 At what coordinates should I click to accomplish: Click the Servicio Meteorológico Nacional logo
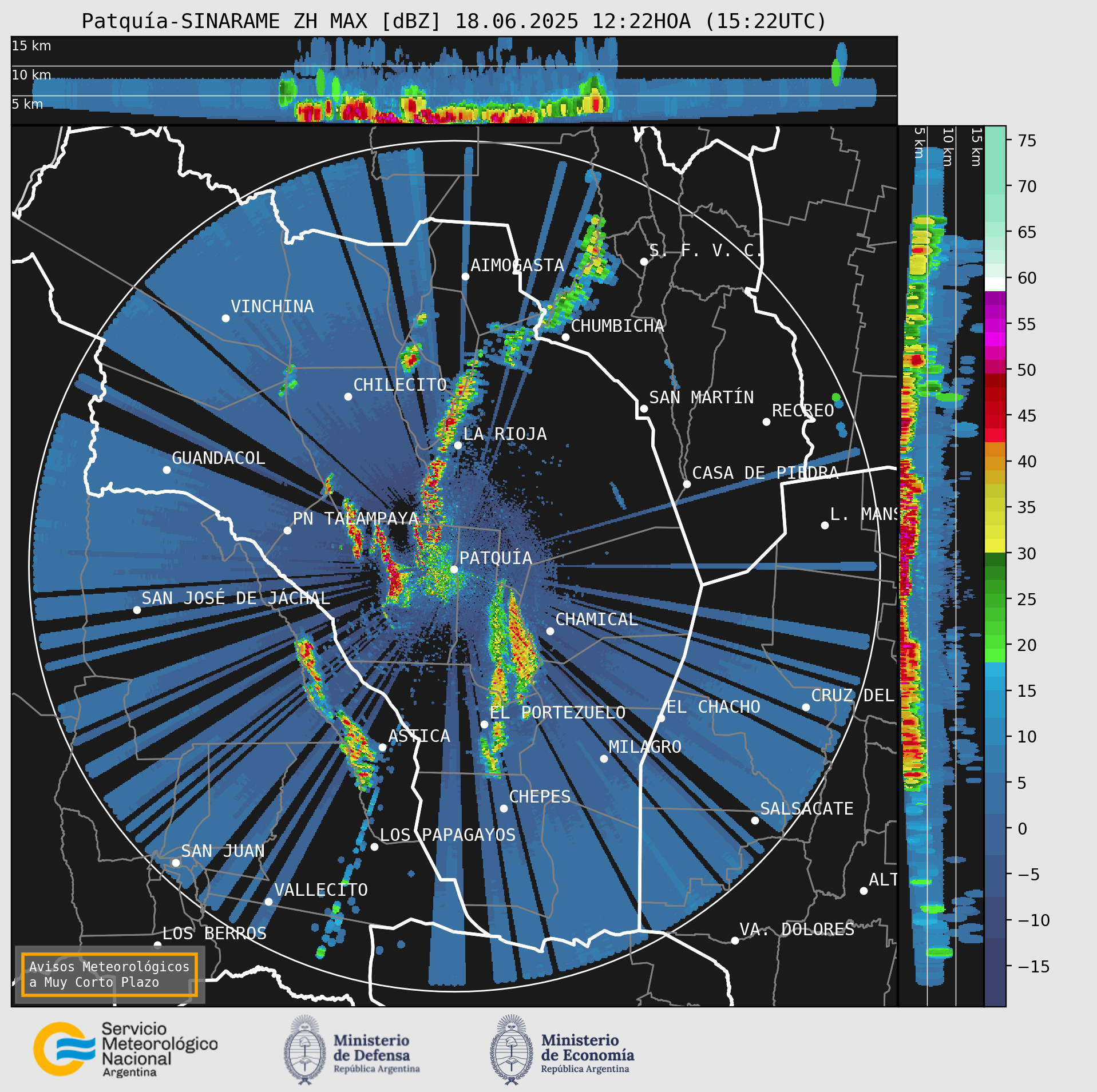[125, 1050]
